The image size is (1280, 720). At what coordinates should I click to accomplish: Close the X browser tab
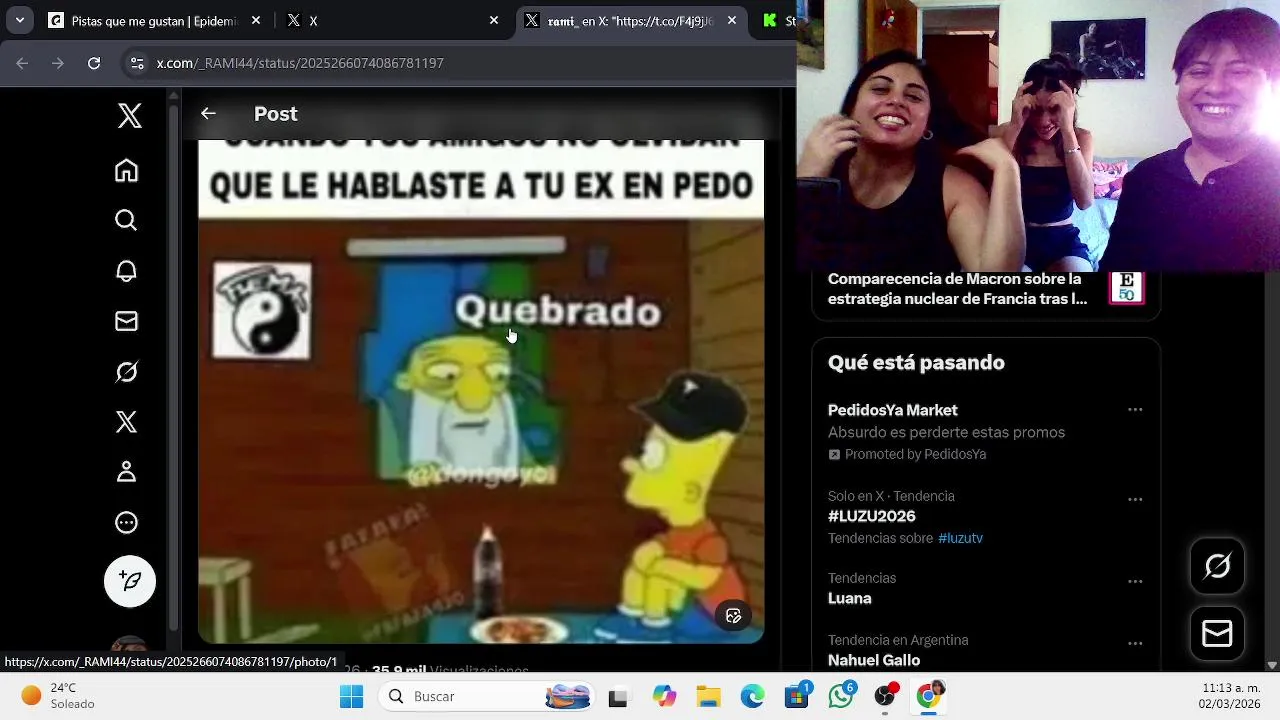494,20
